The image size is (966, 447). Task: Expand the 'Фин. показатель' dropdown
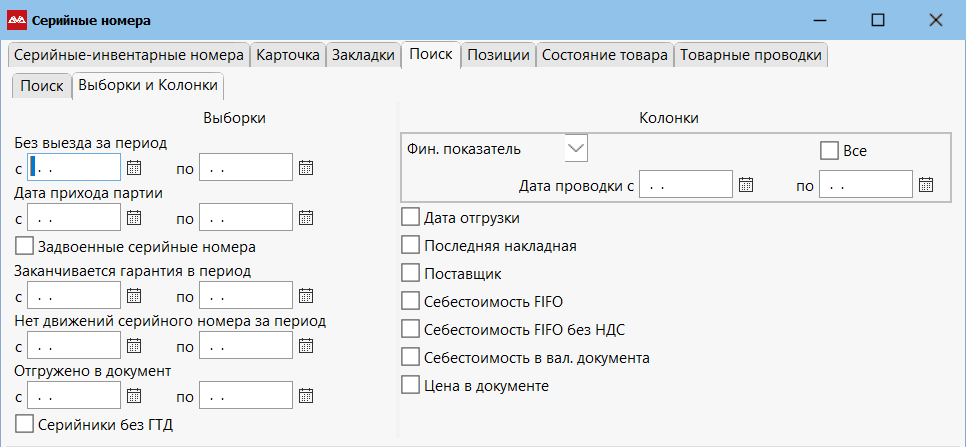[x=576, y=148]
